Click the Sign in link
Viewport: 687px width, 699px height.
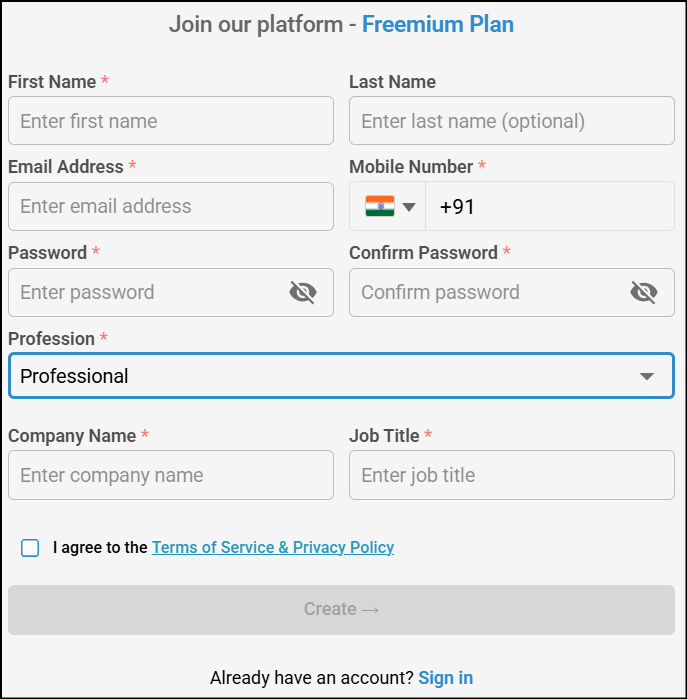[x=445, y=678]
